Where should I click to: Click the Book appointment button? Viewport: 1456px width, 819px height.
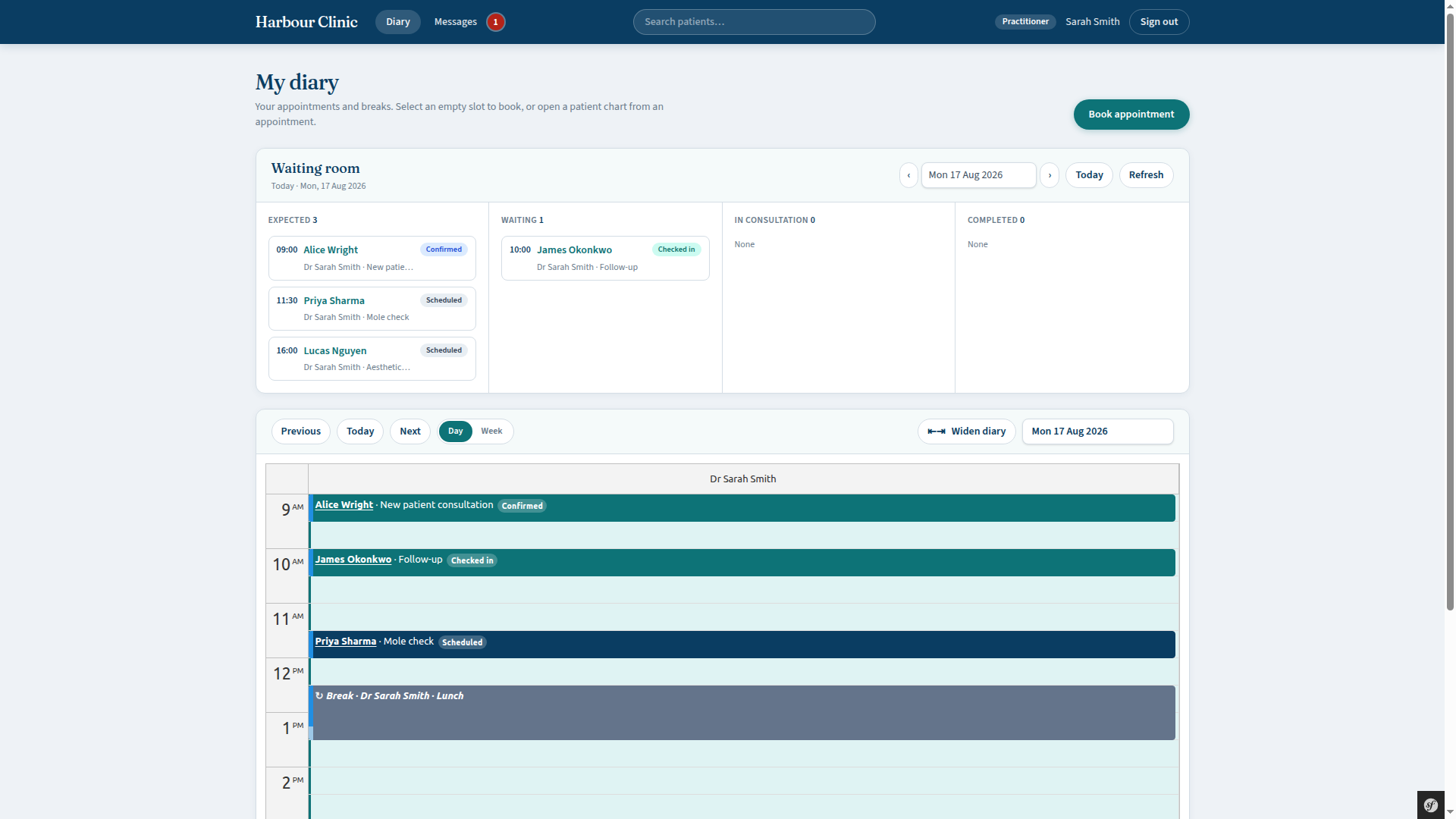coord(1131,115)
